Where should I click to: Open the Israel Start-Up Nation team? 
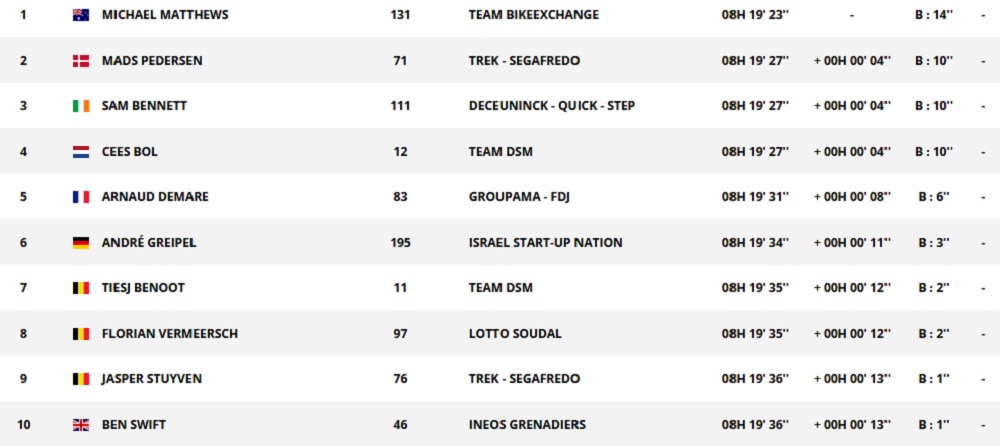(x=545, y=243)
